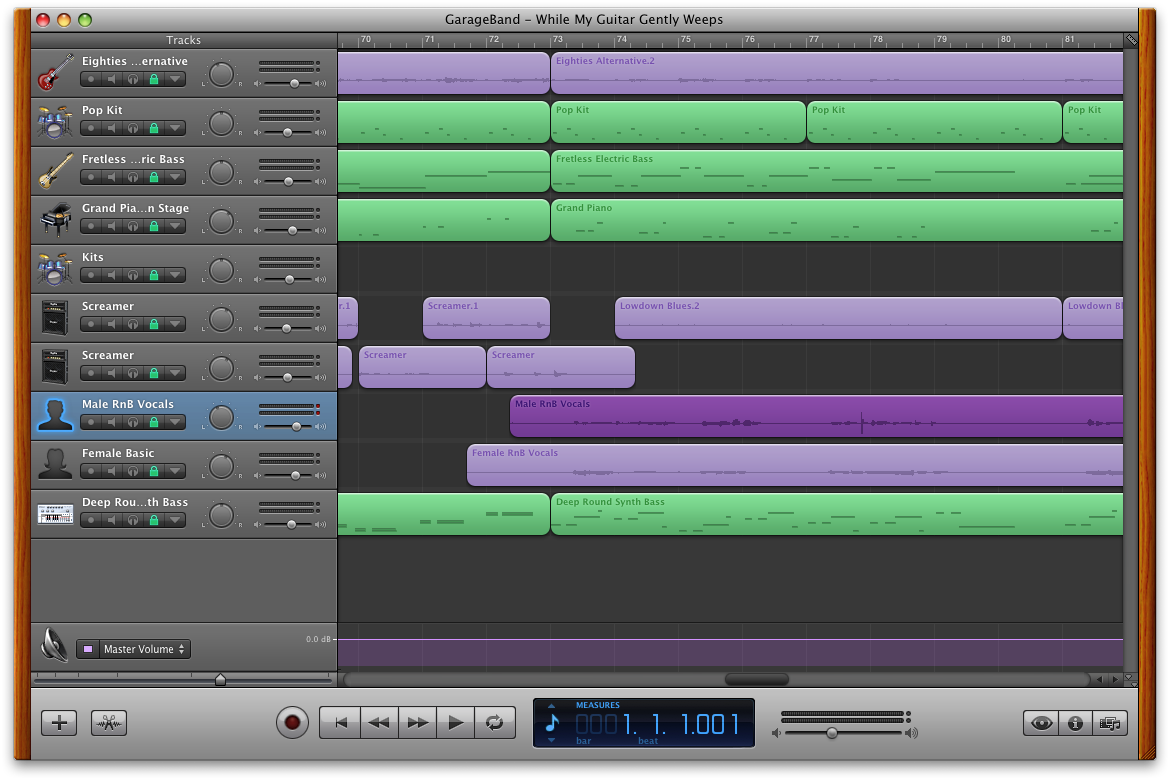Click the Female Basic track name
The width and height of the screenshot is (1170, 780).
click(118, 453)
